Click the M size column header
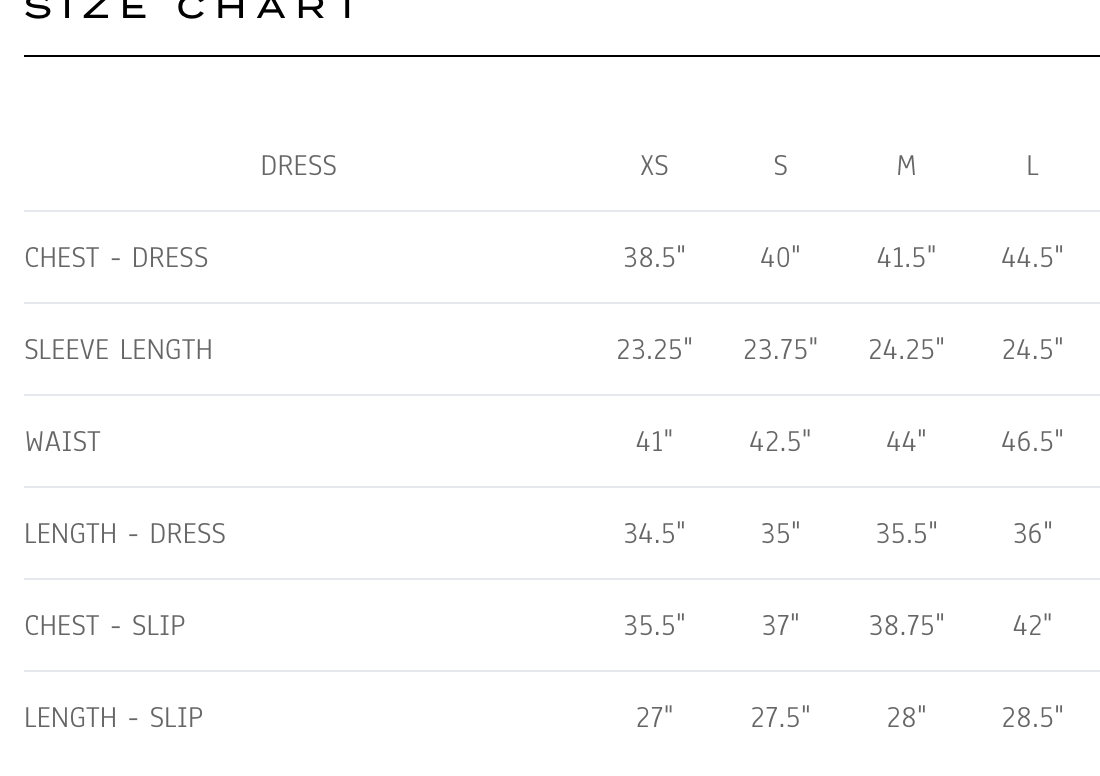 click(x=906, y=166)
